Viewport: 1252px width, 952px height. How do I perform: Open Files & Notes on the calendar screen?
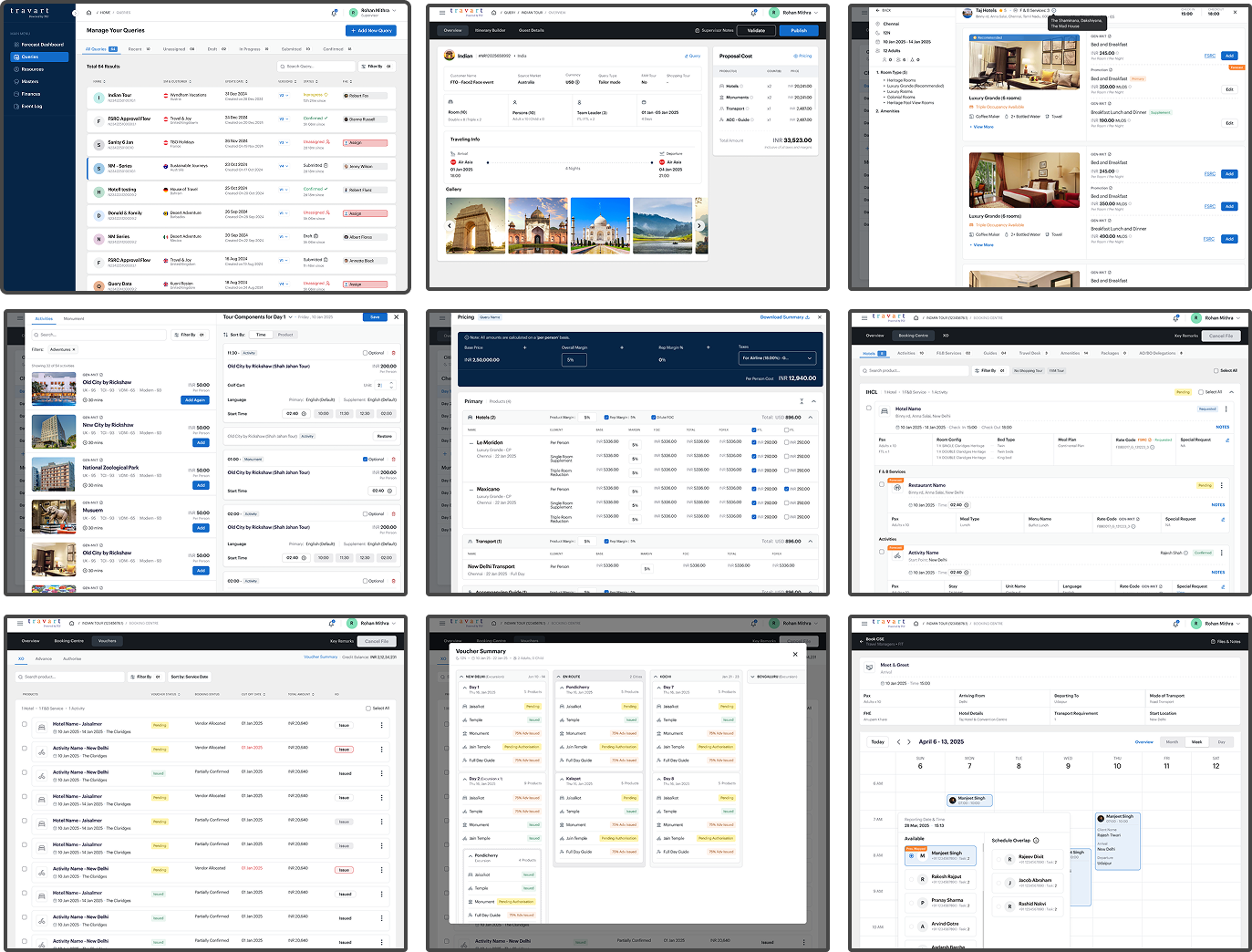1226,641
